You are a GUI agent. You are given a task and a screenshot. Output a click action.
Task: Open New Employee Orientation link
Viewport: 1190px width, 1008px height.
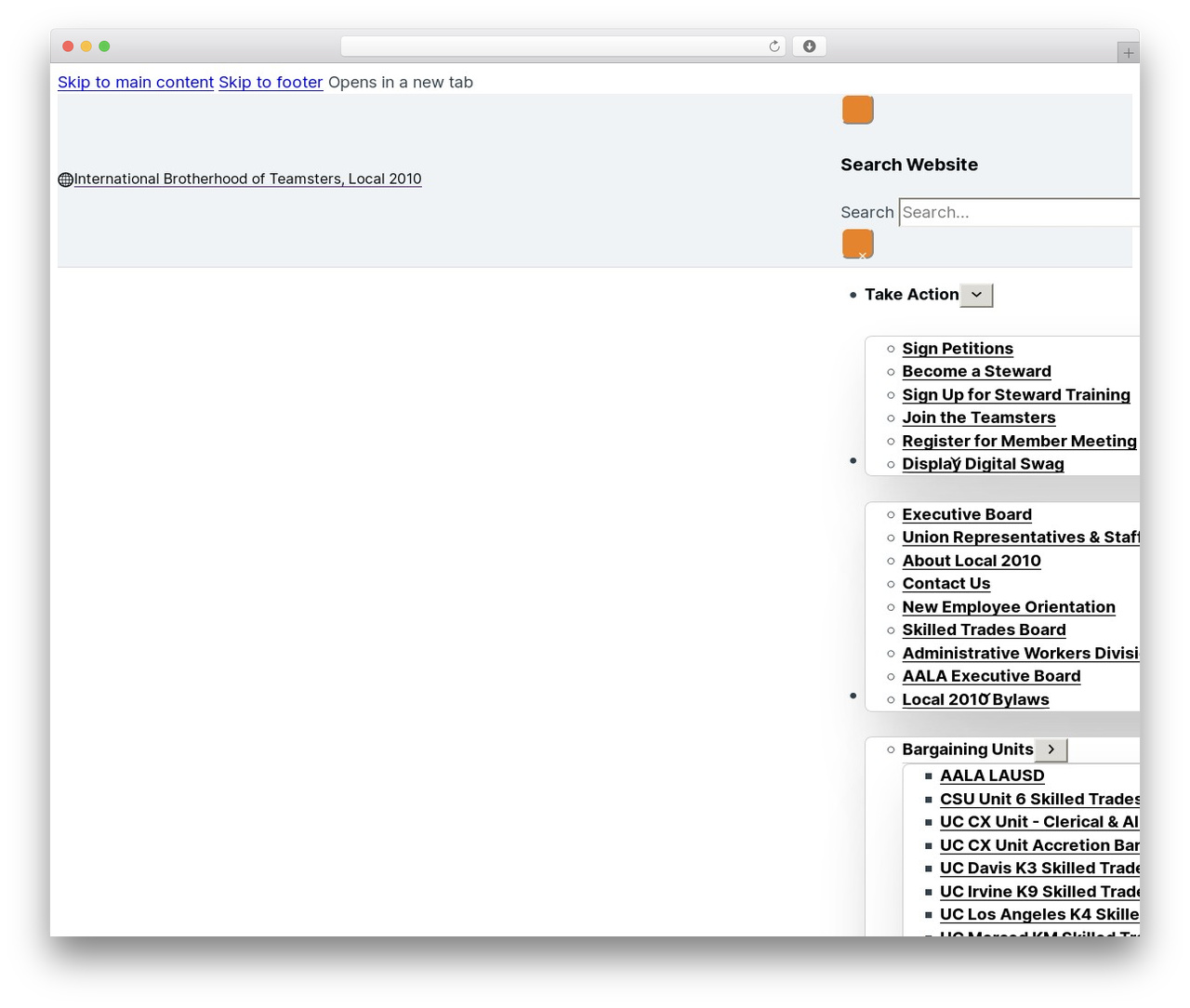1009,606
